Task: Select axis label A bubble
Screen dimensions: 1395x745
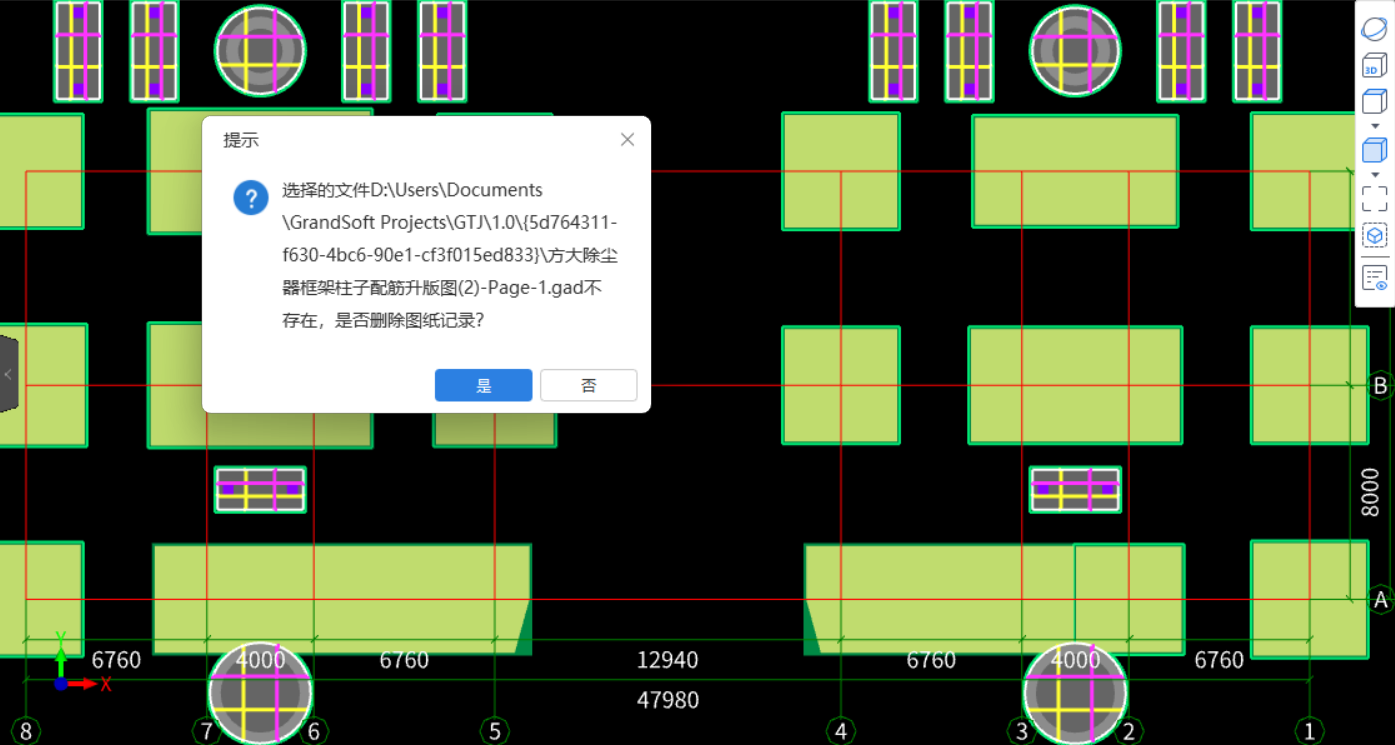Action: click(x=1380, y=599)
